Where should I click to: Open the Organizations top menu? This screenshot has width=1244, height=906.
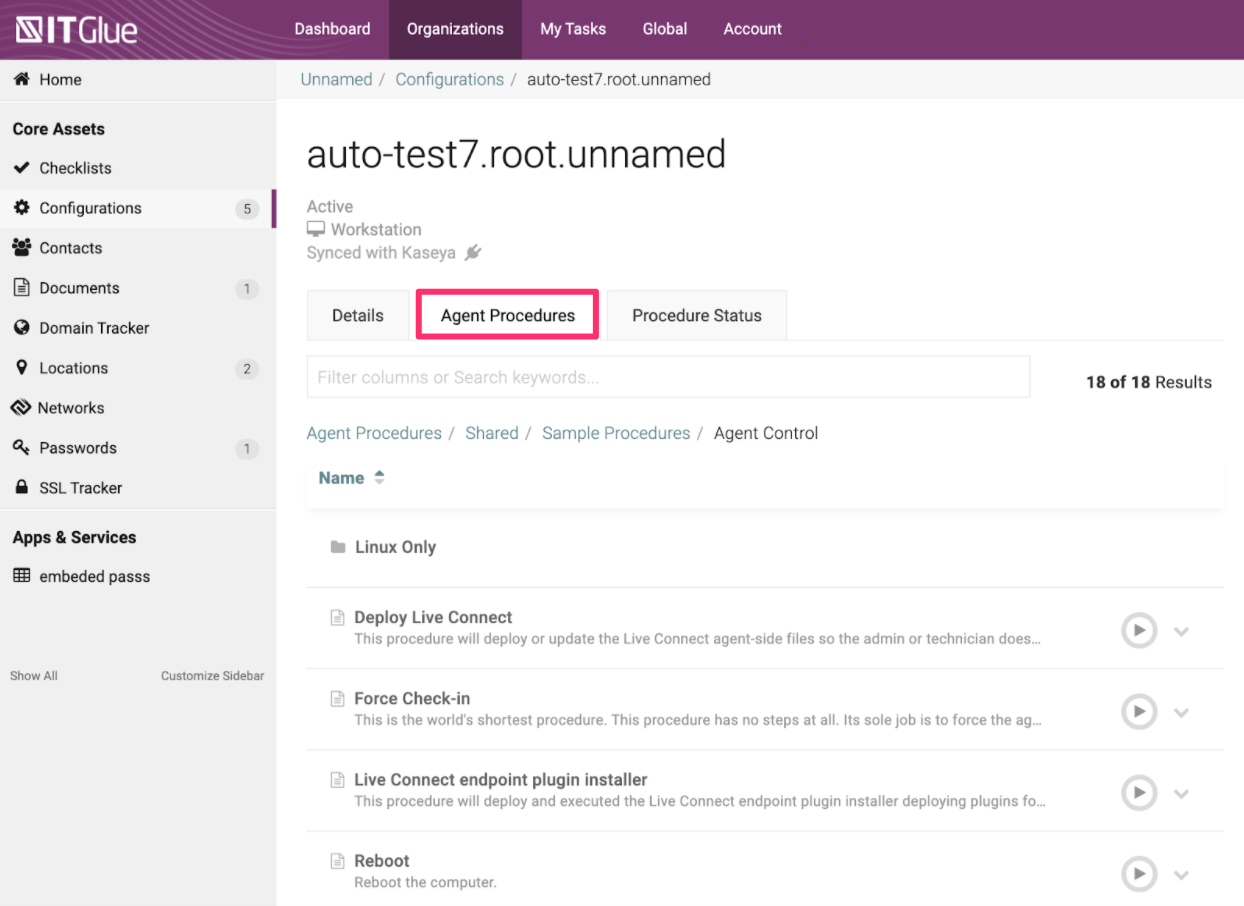point(455,29)
